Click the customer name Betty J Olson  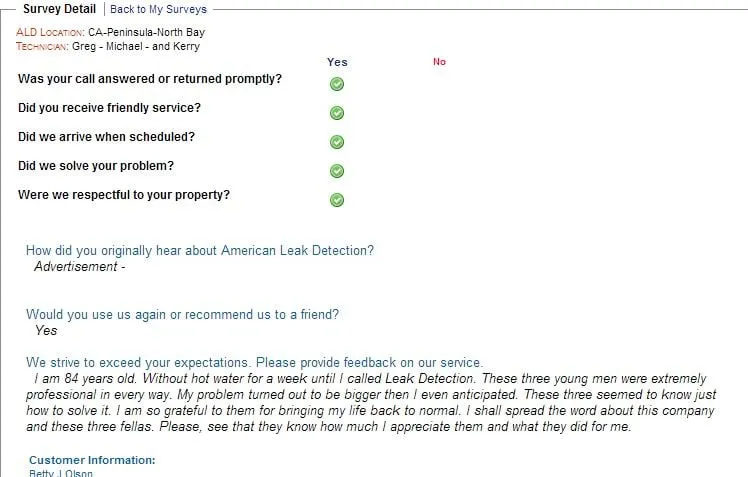[x=60, y=473]
